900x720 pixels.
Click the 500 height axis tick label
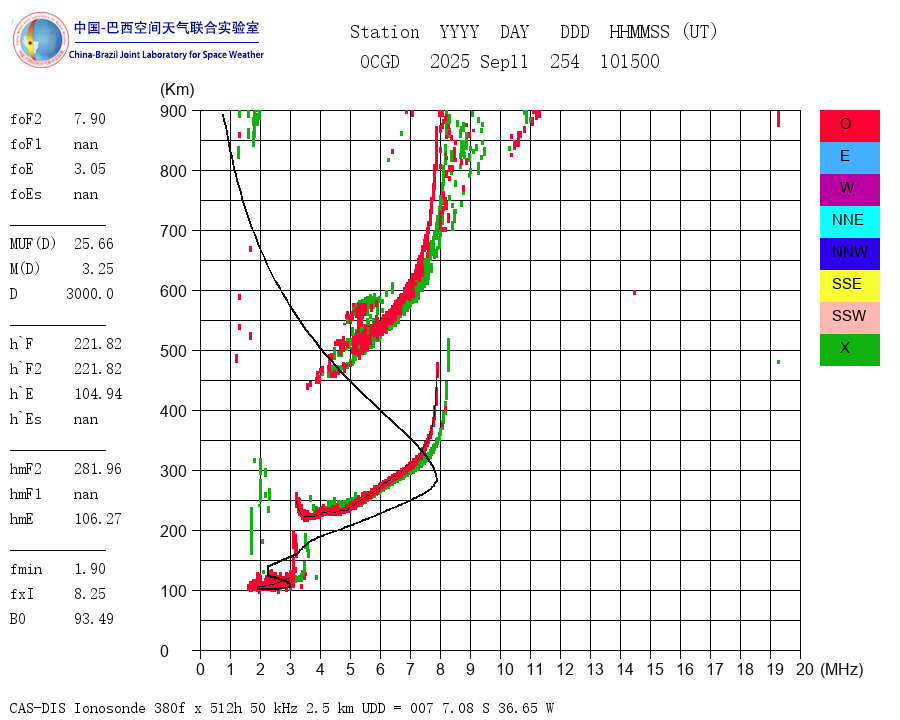point(173,351)
